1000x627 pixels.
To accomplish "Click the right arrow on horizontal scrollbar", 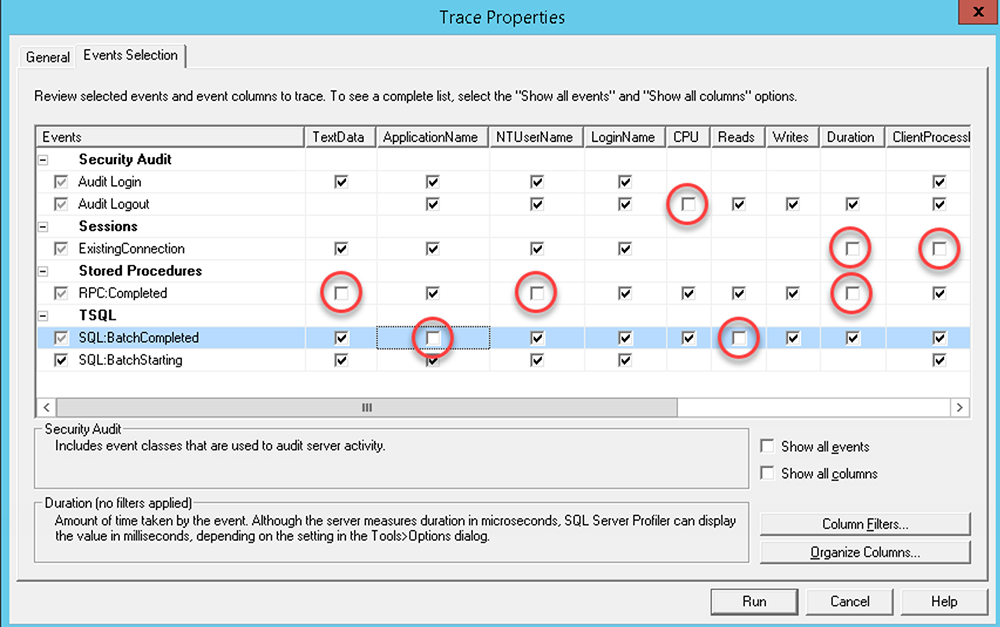I will (959, 407).
